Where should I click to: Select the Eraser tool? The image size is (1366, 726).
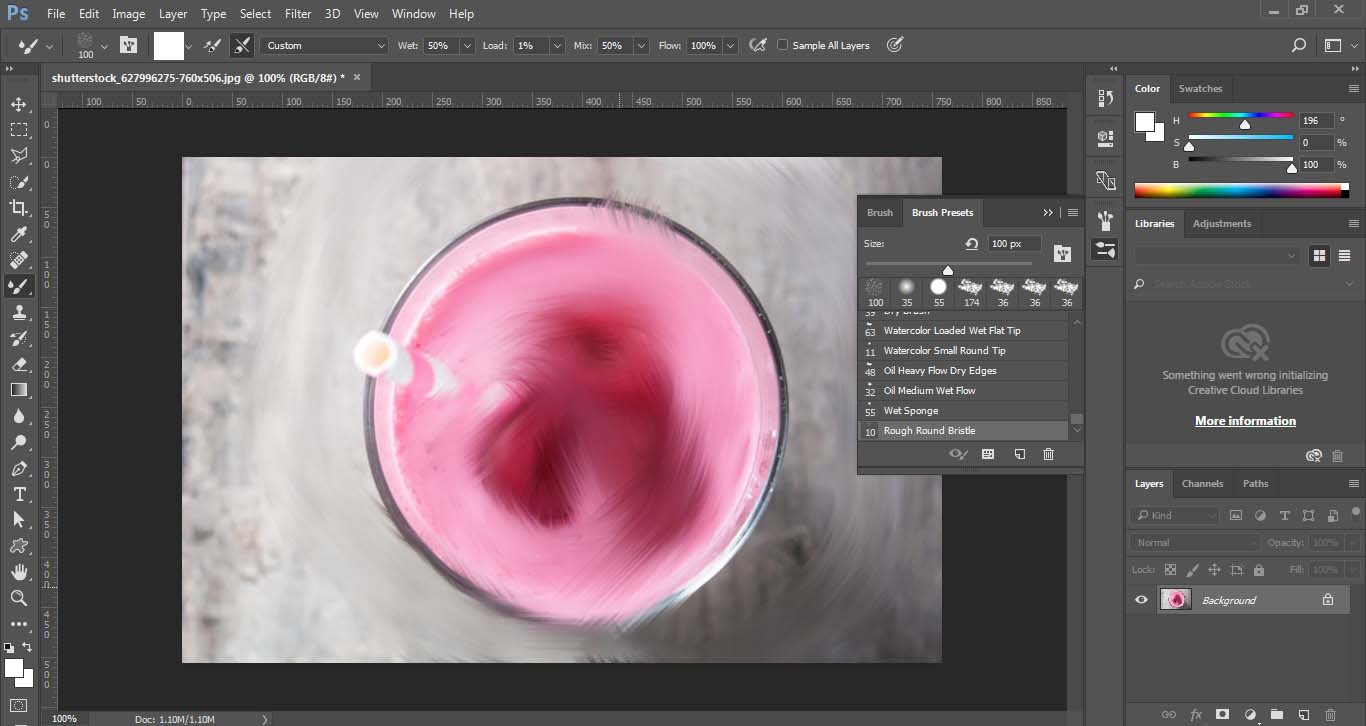(x=18, y=364)
